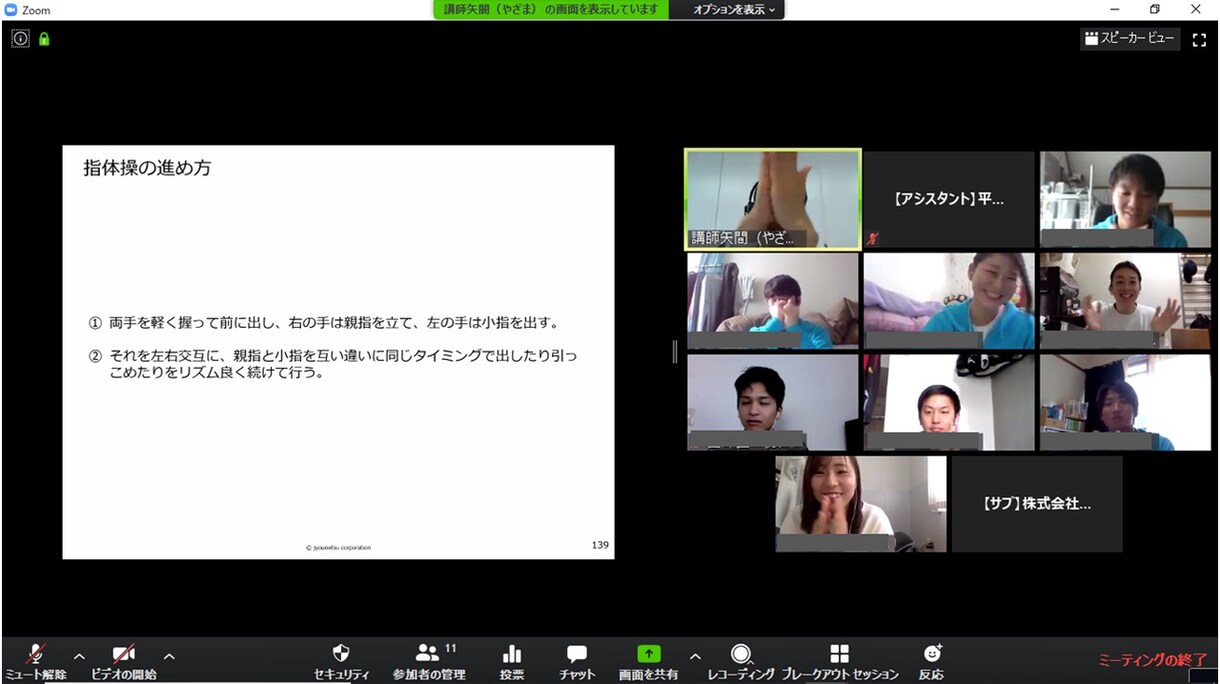Click ミーティングの終了 to end meeting
Image resolution: width=1220 pixels, height=684 pixels.
pyautogui.click(x=1153, y=660)
